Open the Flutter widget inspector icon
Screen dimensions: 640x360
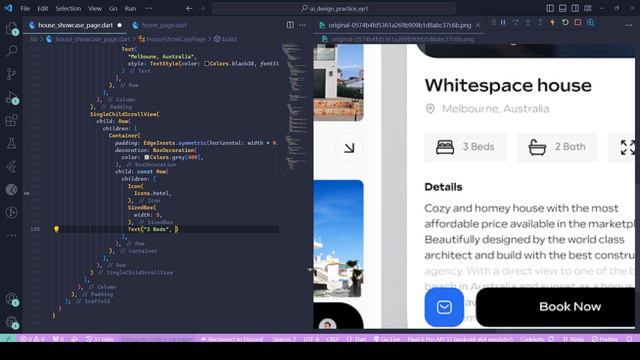[x=591, y=22]
